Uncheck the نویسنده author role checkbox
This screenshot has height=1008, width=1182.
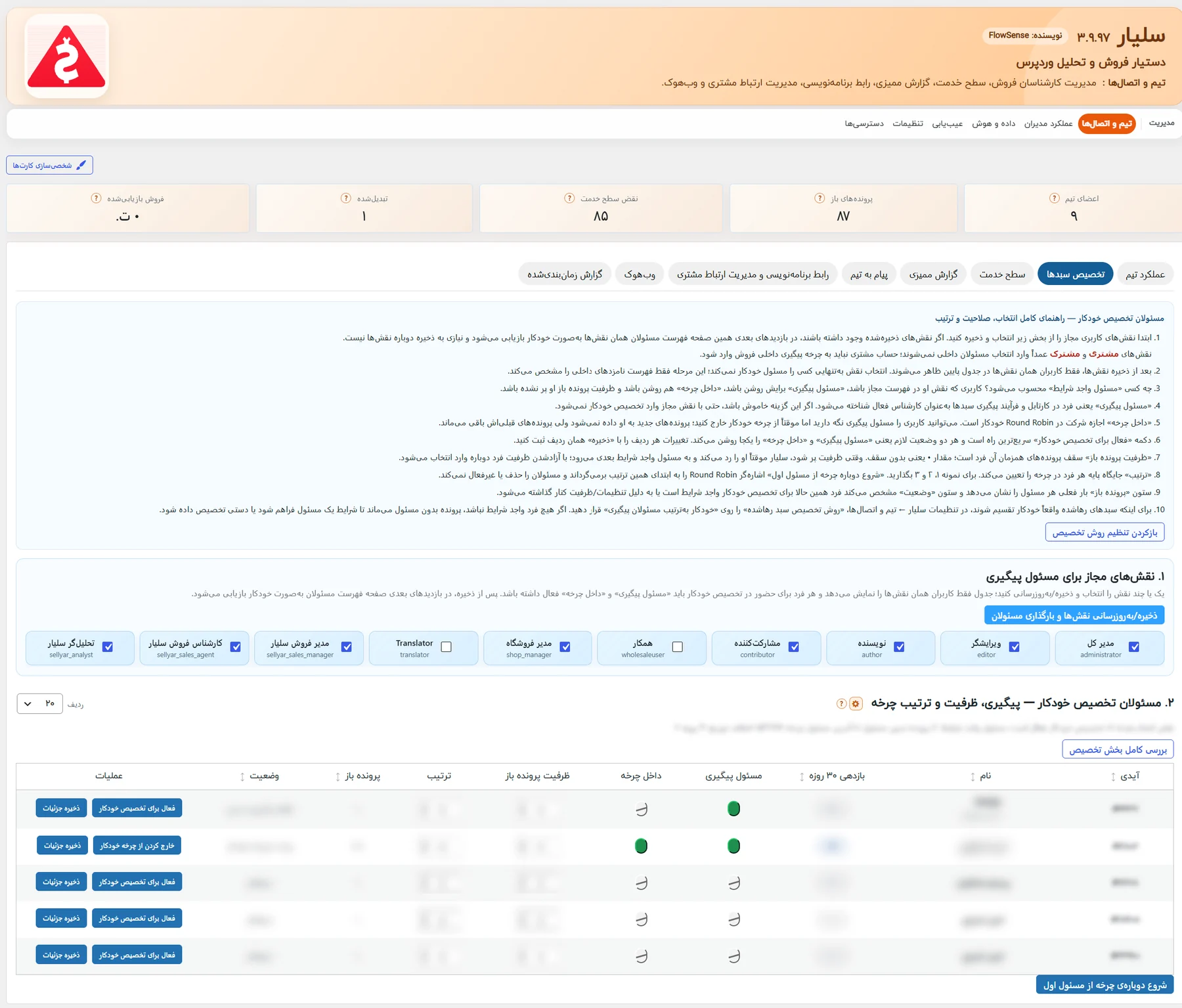click(900, 647)
